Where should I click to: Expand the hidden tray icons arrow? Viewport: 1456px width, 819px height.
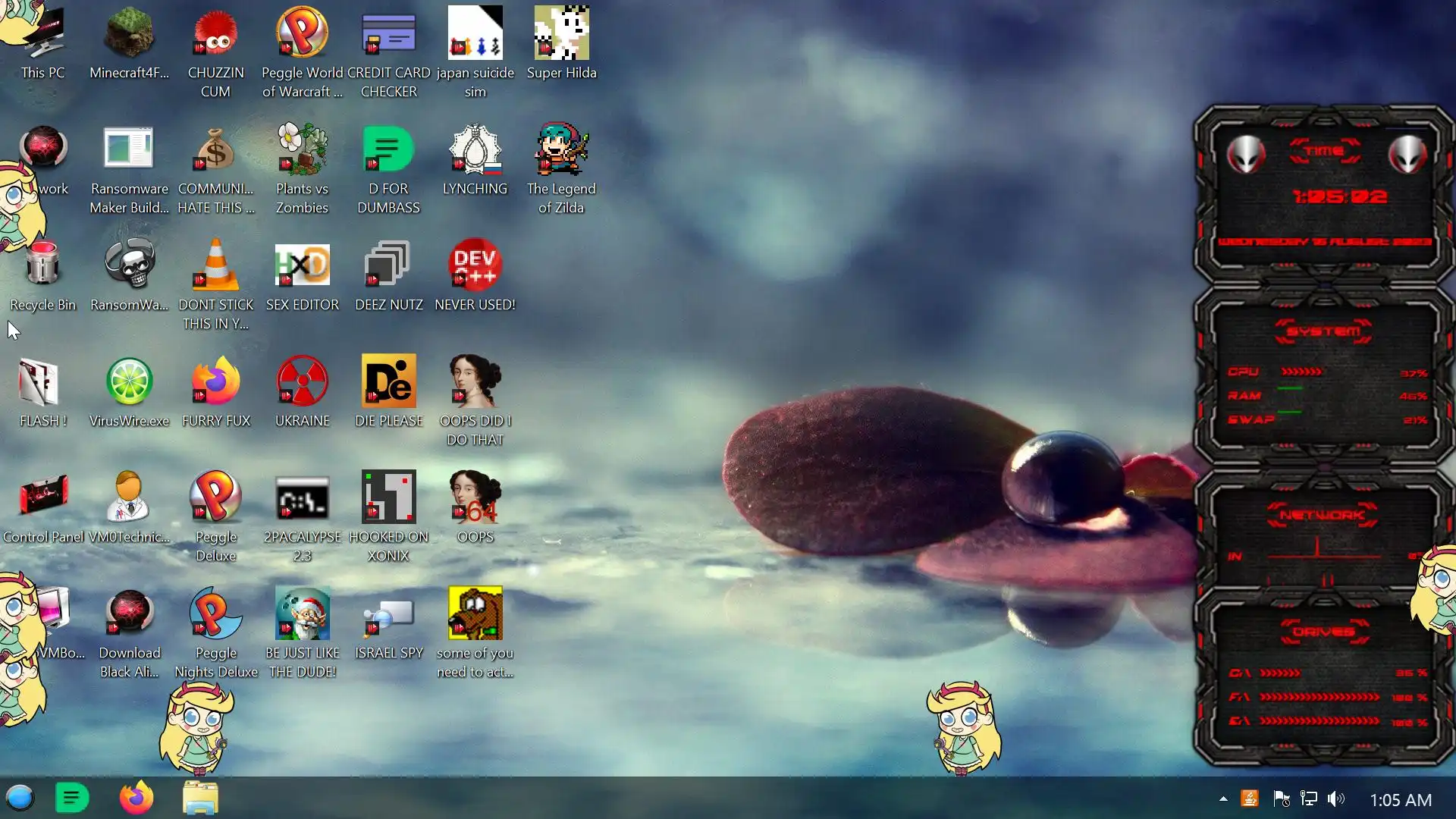(1222, 799)
